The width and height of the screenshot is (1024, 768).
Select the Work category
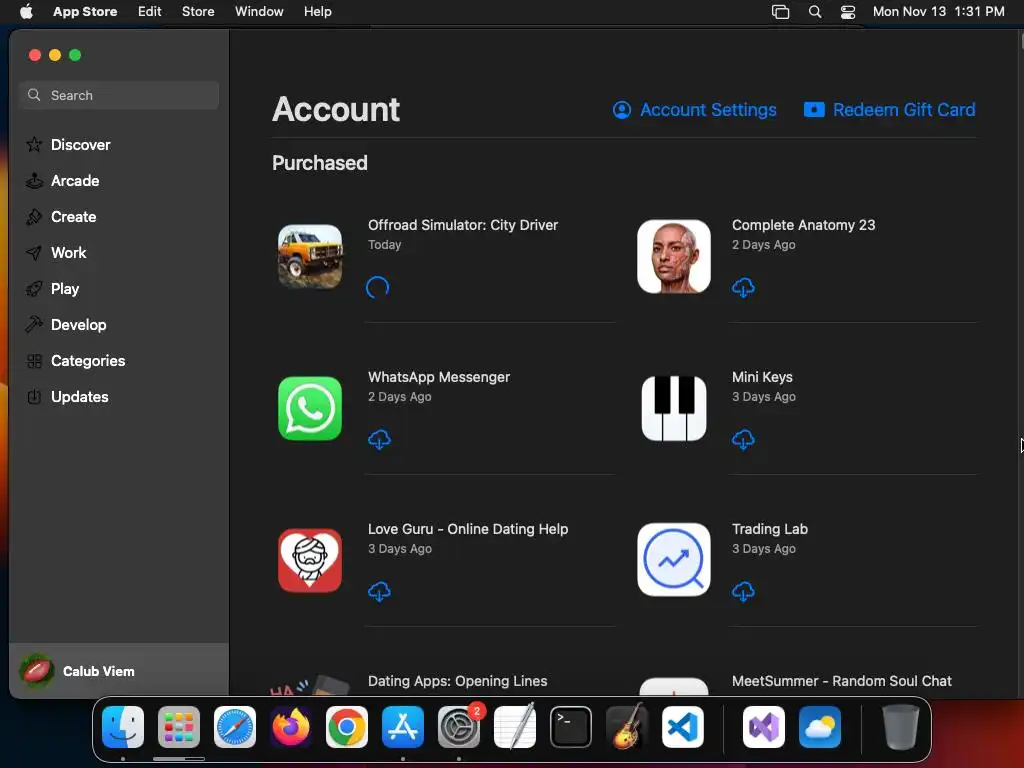point(56,252)
